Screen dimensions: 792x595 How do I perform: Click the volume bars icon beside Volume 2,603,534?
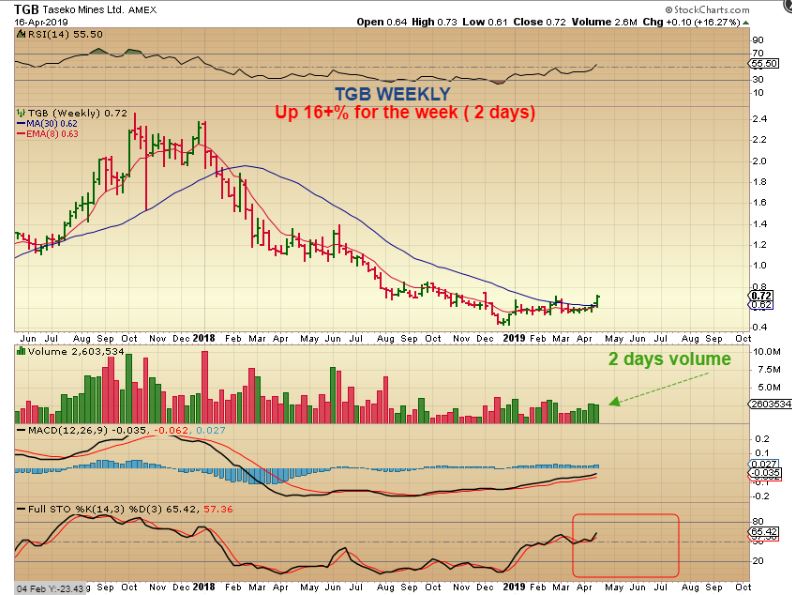click(x=21, y=351)
